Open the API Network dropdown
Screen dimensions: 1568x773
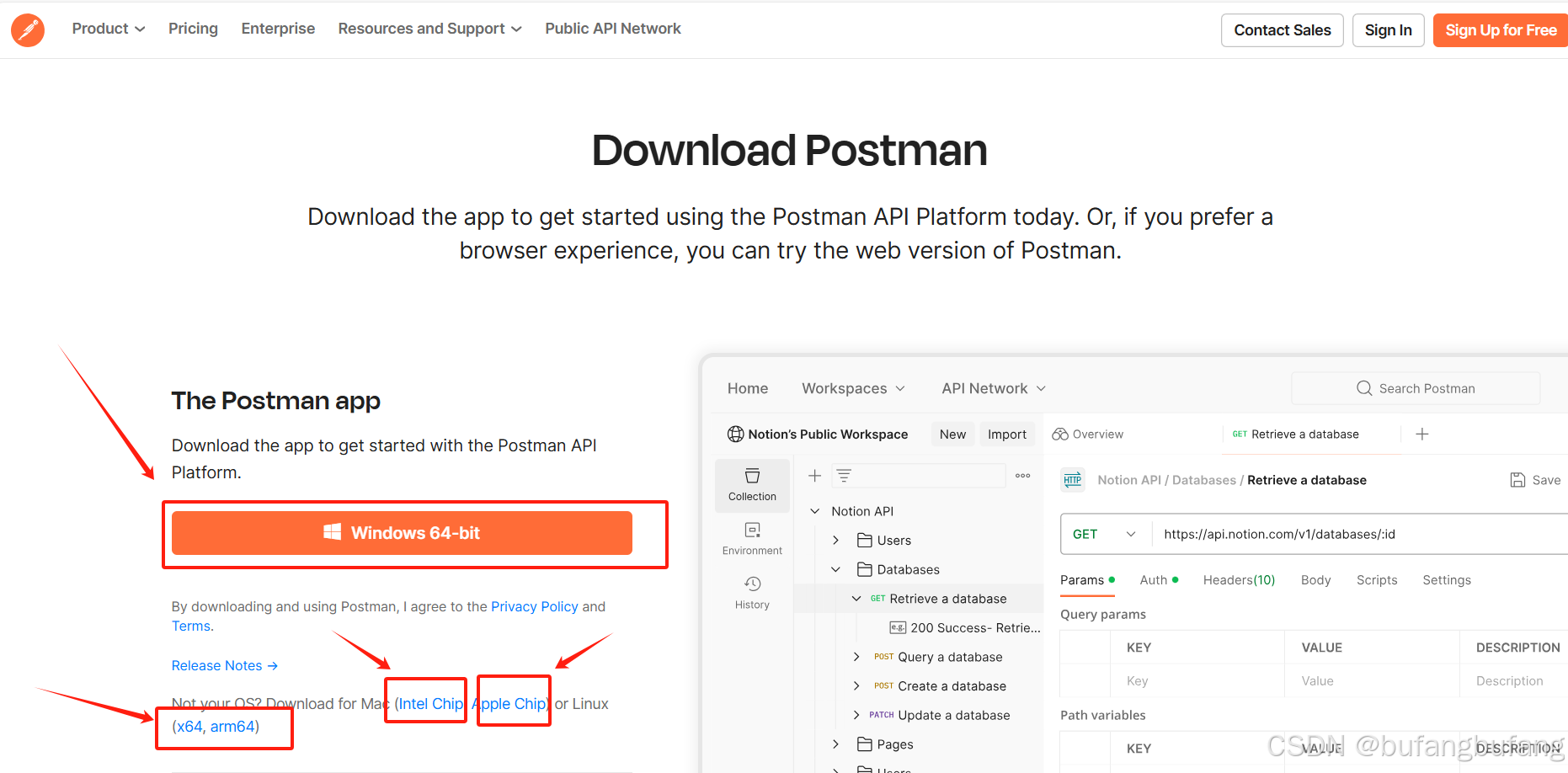click(994, 388)
